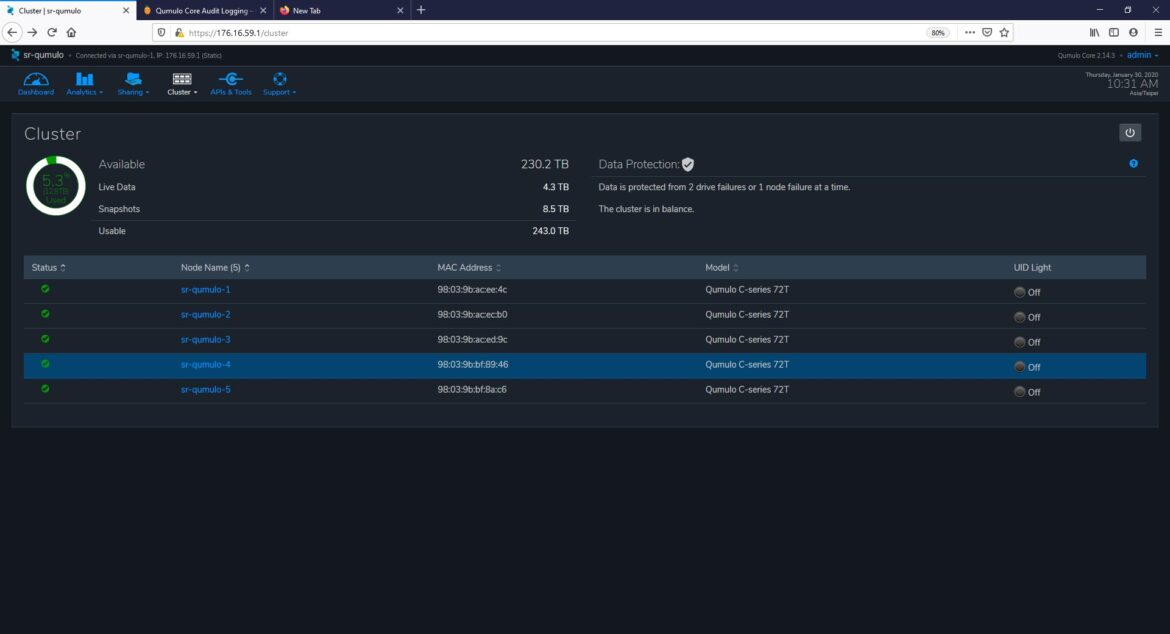Bookmark this page with the star

[1004, 32]
